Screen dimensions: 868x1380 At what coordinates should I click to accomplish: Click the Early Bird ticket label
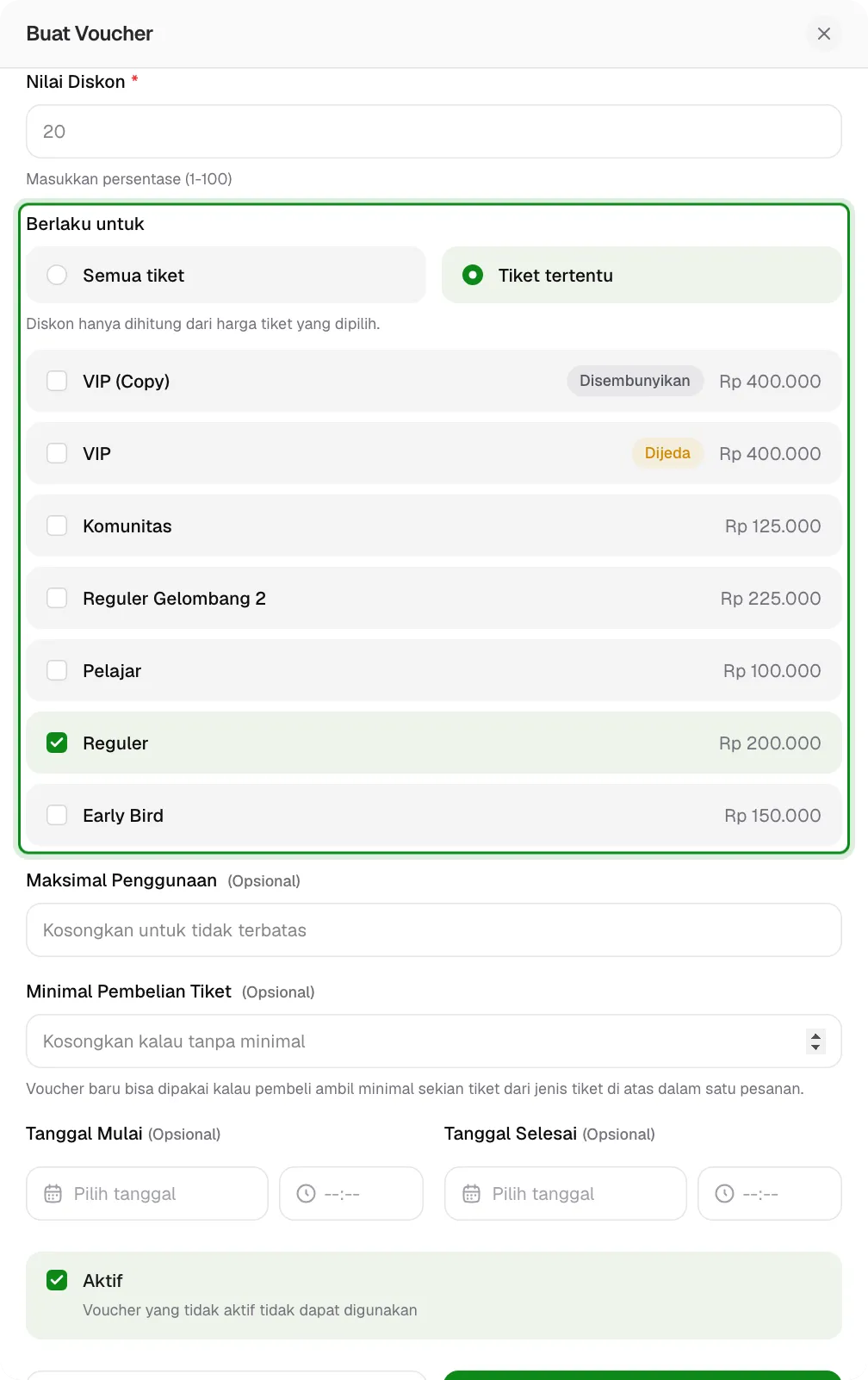click(x=123, y=816)
